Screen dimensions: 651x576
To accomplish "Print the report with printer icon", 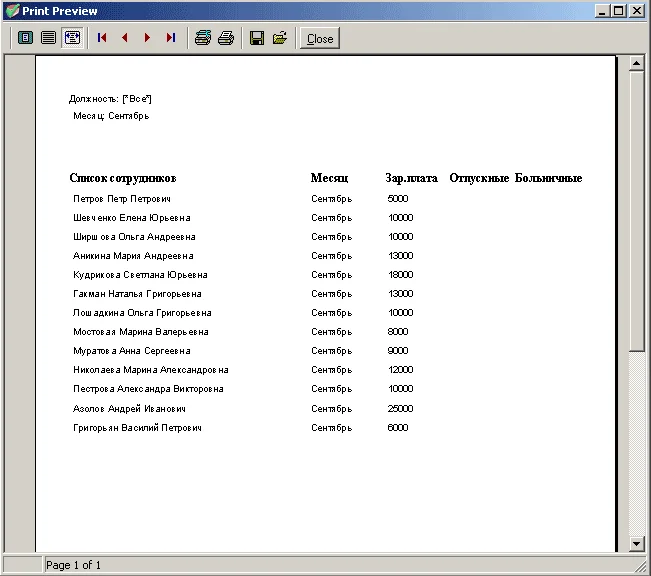I will coord(226,38).
